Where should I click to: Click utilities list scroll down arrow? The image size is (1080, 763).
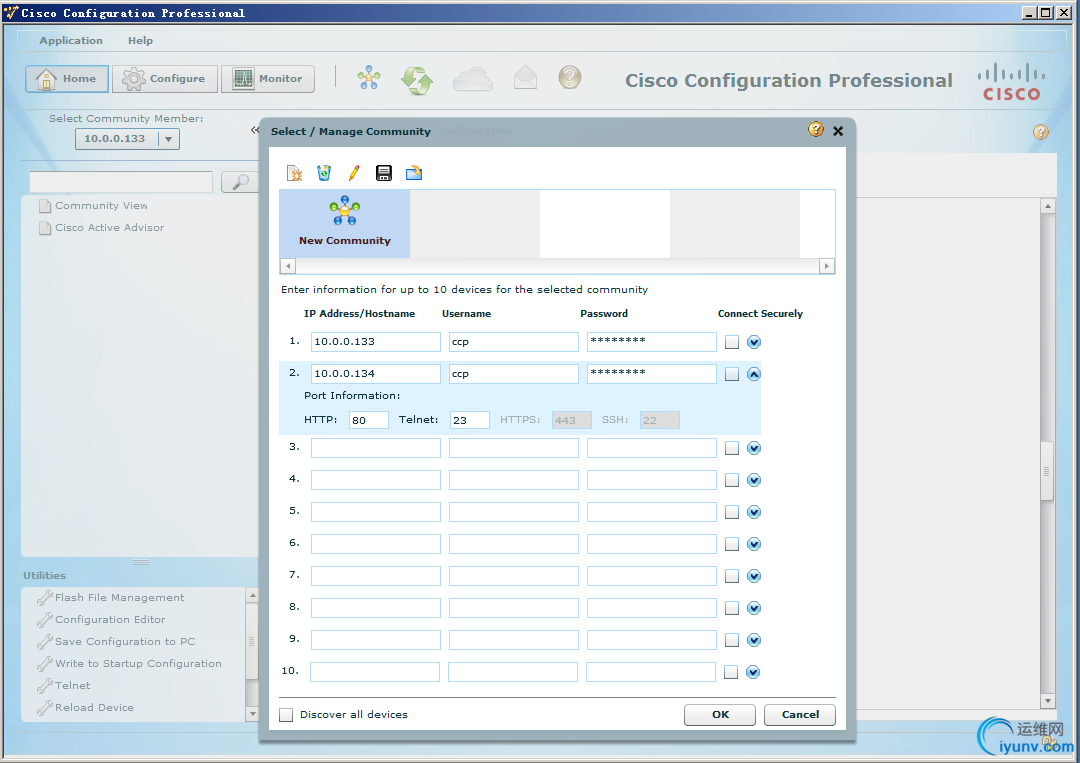252,714
